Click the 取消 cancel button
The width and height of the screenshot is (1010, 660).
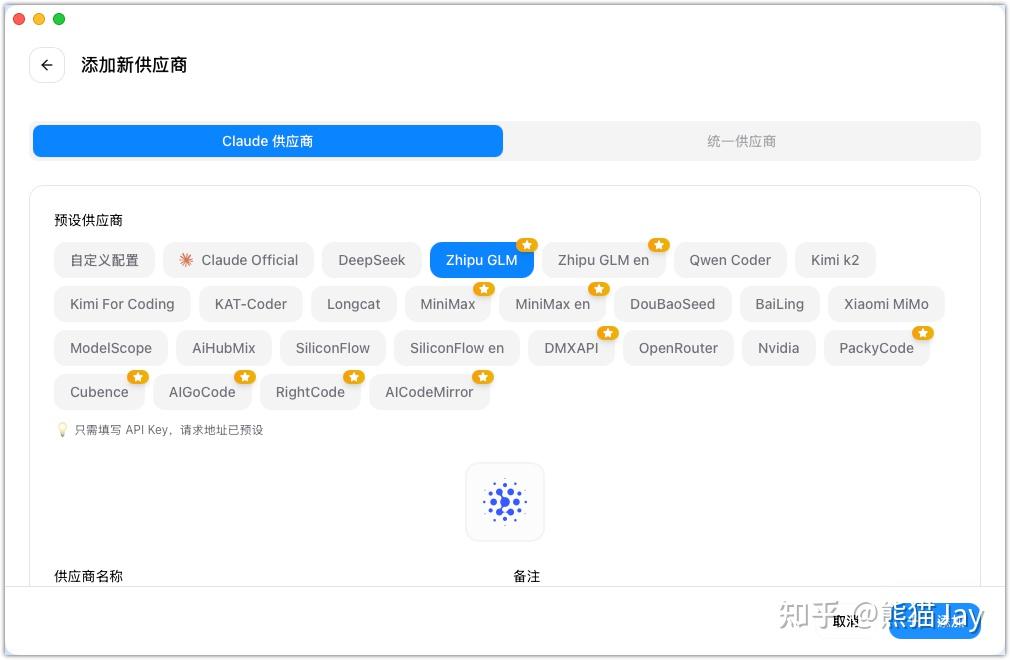click(x=846, y=621)
